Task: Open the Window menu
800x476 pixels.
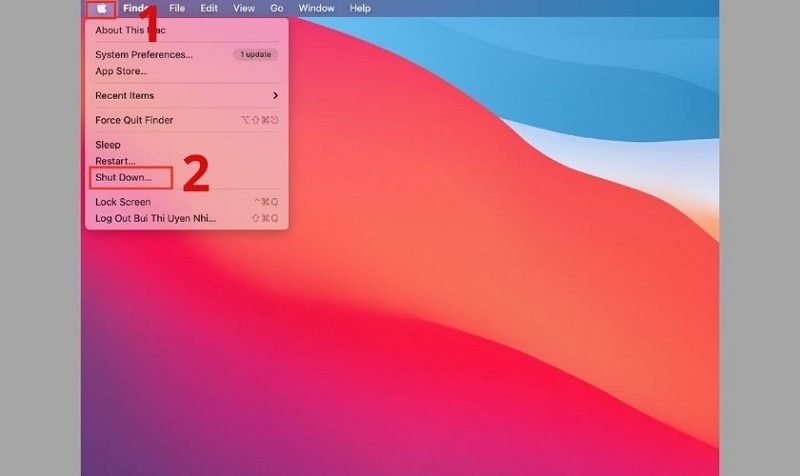Action: point(316,8)
